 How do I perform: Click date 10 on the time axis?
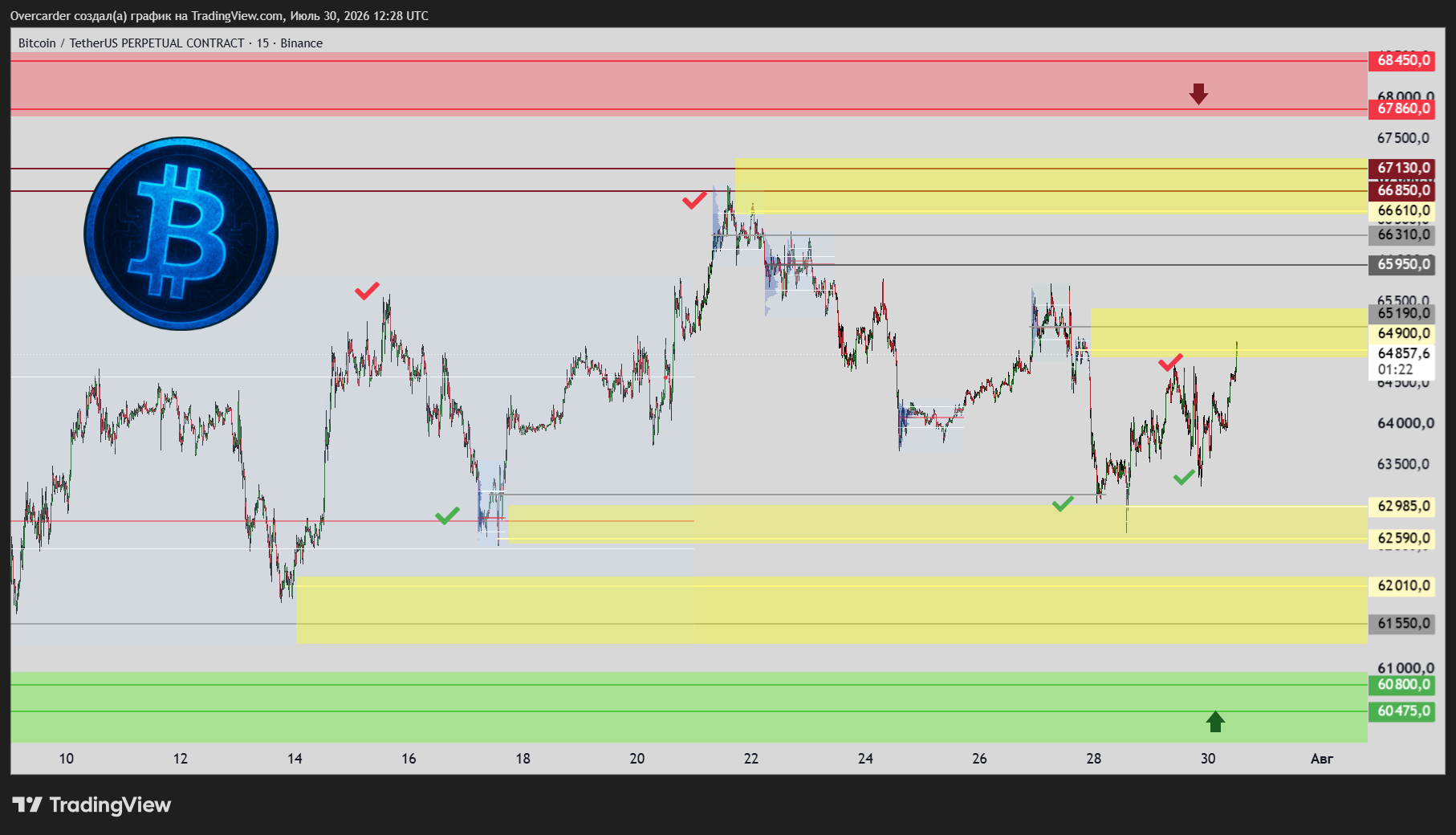tap(67, 759)
